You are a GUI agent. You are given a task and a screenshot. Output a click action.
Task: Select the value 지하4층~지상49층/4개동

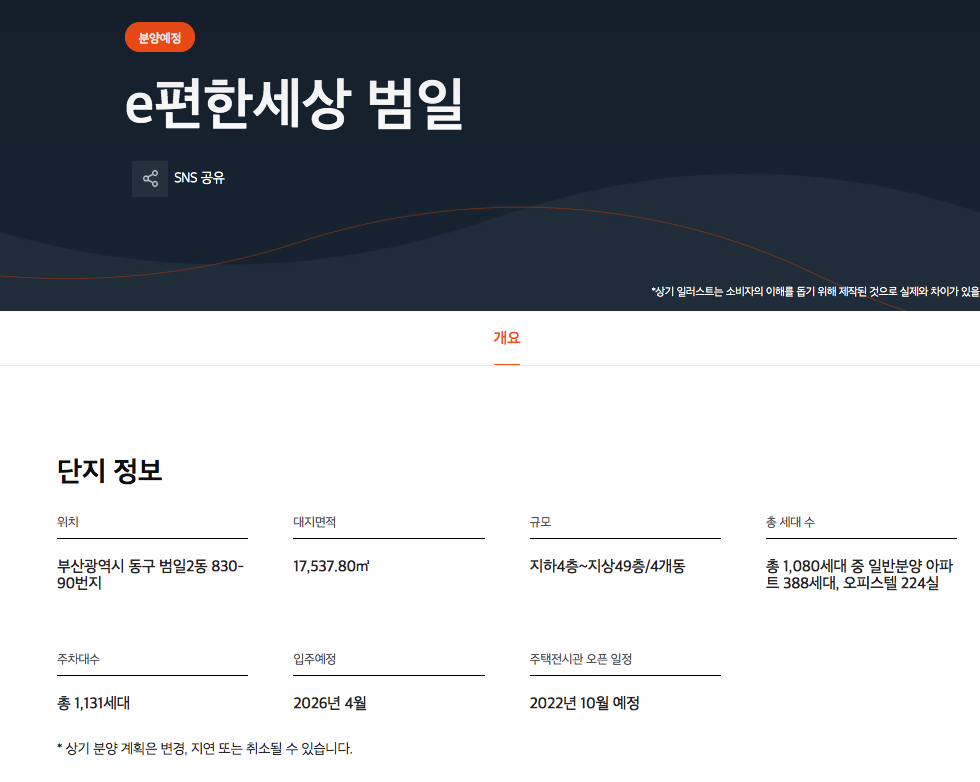point(608,566)
